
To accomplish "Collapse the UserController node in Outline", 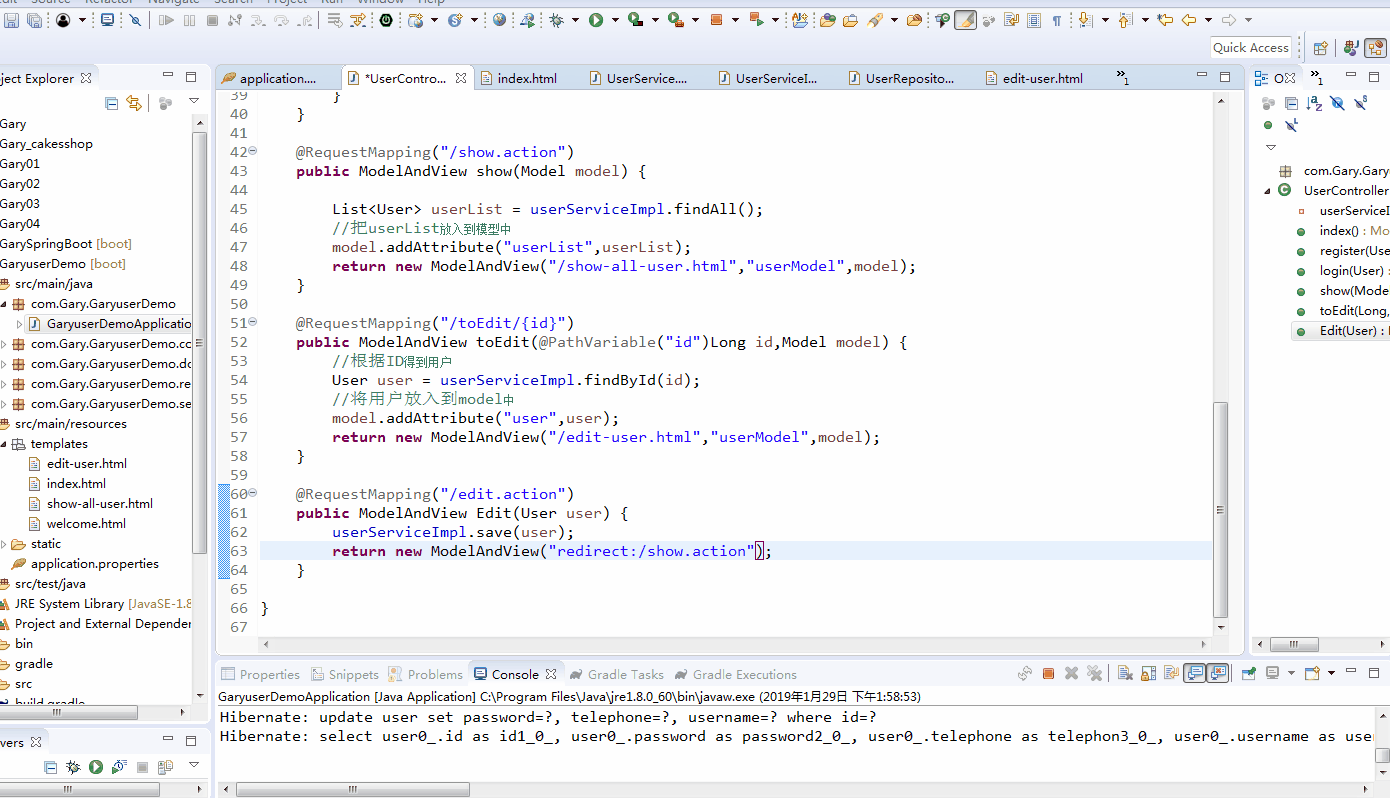I will click(x=1268, y=191).
